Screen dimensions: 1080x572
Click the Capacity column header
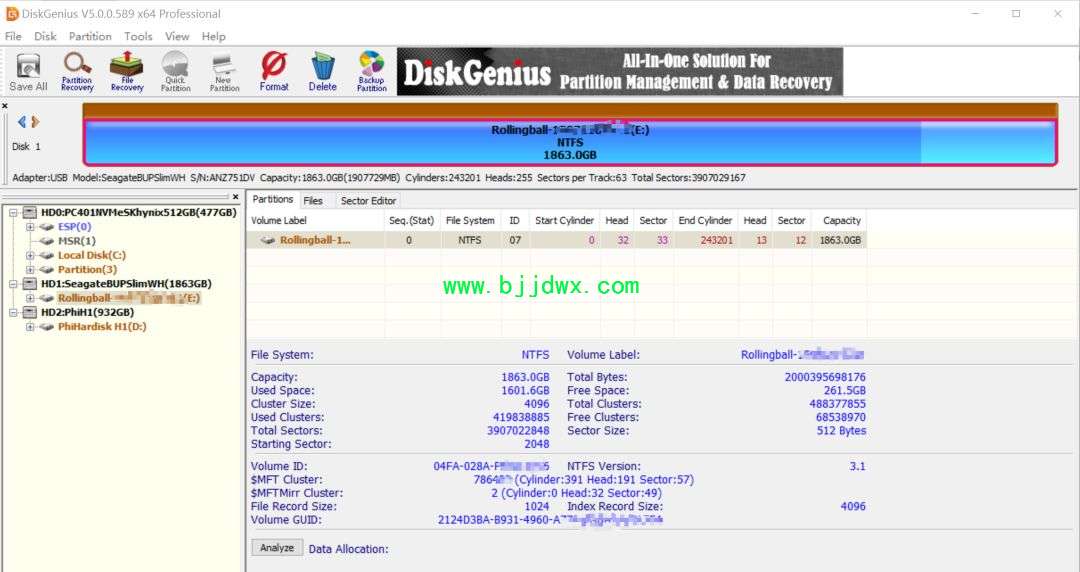(842, 221)
